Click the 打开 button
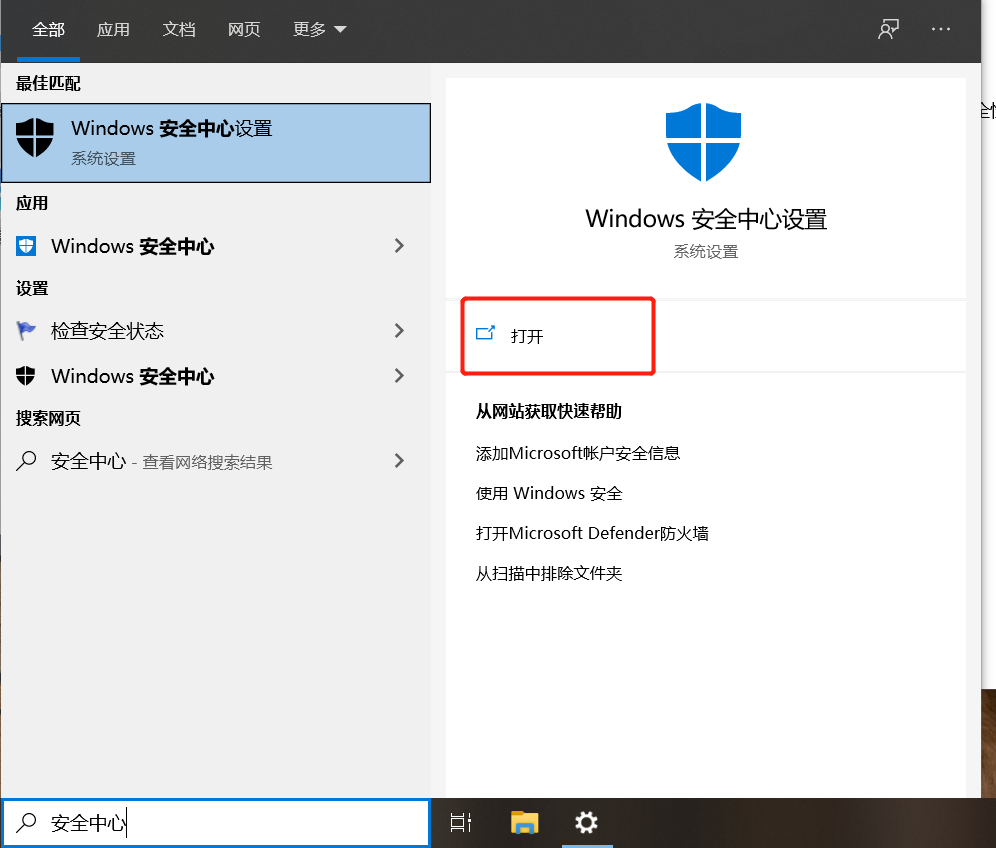The height and width of the screenshot is (848, 996). (x=556, y=336)
